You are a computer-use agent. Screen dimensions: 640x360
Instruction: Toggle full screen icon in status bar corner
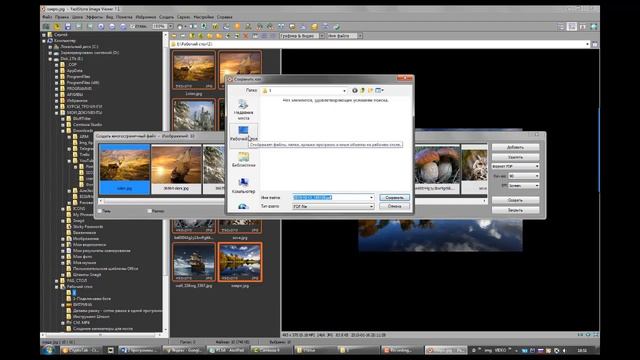596,335
